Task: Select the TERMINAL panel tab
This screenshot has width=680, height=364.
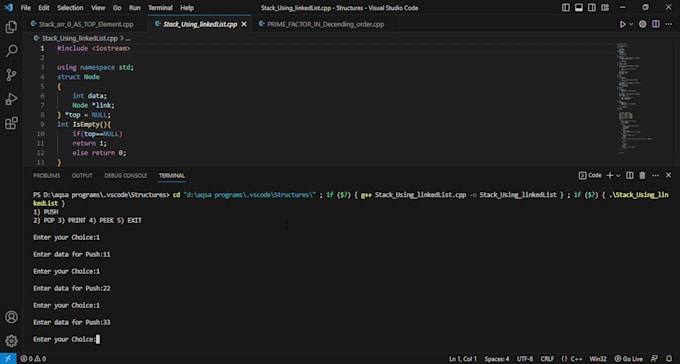Action: coord(172,175)
